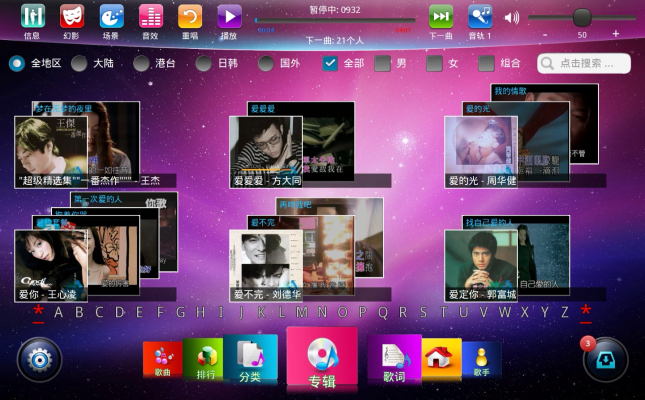Switch audio track with 音轨 1 icon
This screenshot has height=400, width=645.
coord(480,16)
